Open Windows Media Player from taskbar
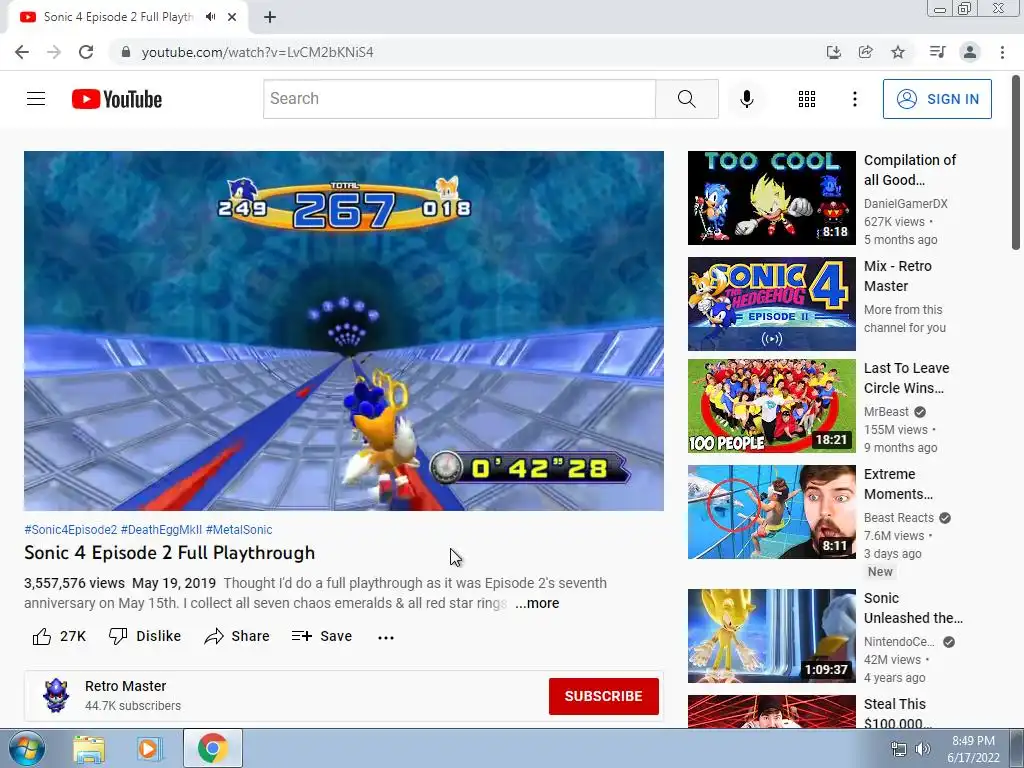Viewport: 1024px width, 768px height. click(x=150, y=749)
